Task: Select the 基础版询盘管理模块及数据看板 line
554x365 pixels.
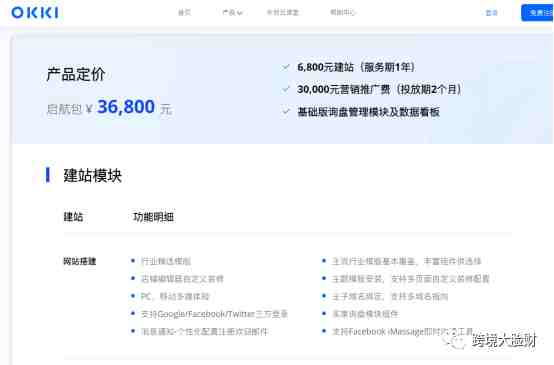Action: click(x=369, y=112)
